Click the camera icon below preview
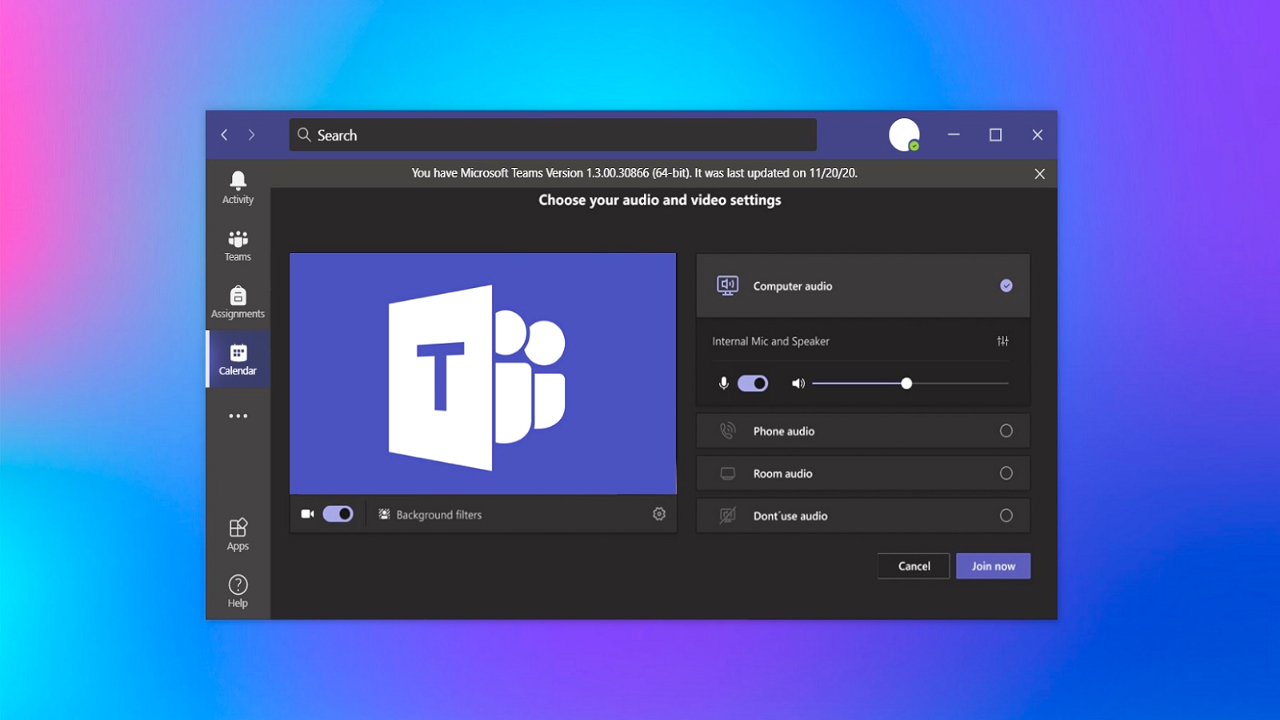 point(308,514)
